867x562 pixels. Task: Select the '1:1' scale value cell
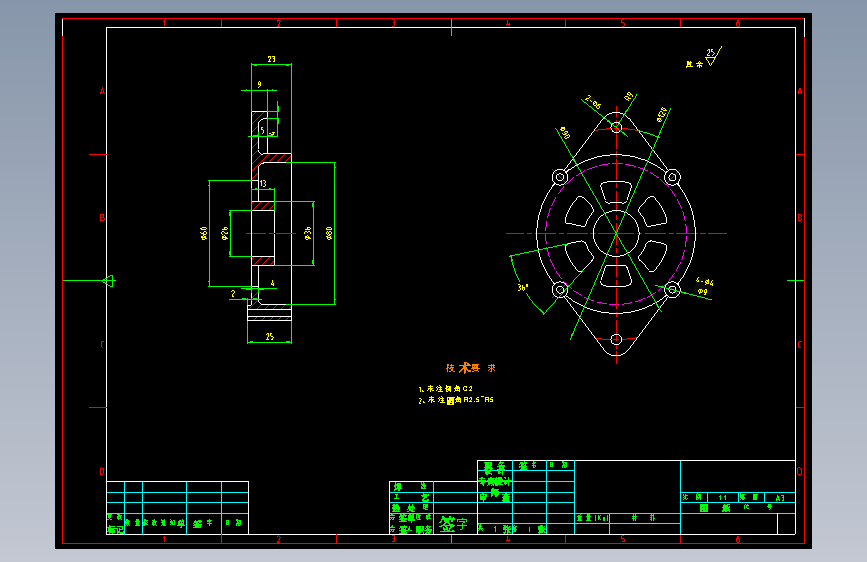coord(722,498)
